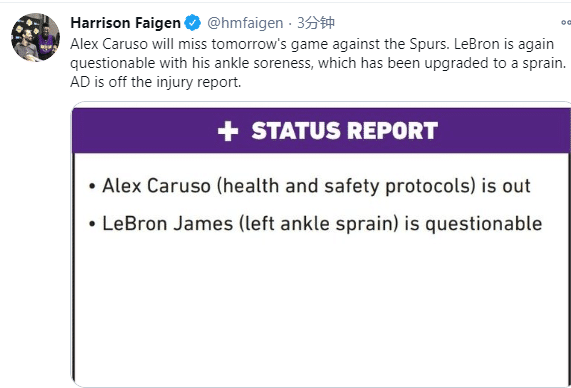Click the purple header banner of image
Screen dimensions: 571x388
pos(322,130)
